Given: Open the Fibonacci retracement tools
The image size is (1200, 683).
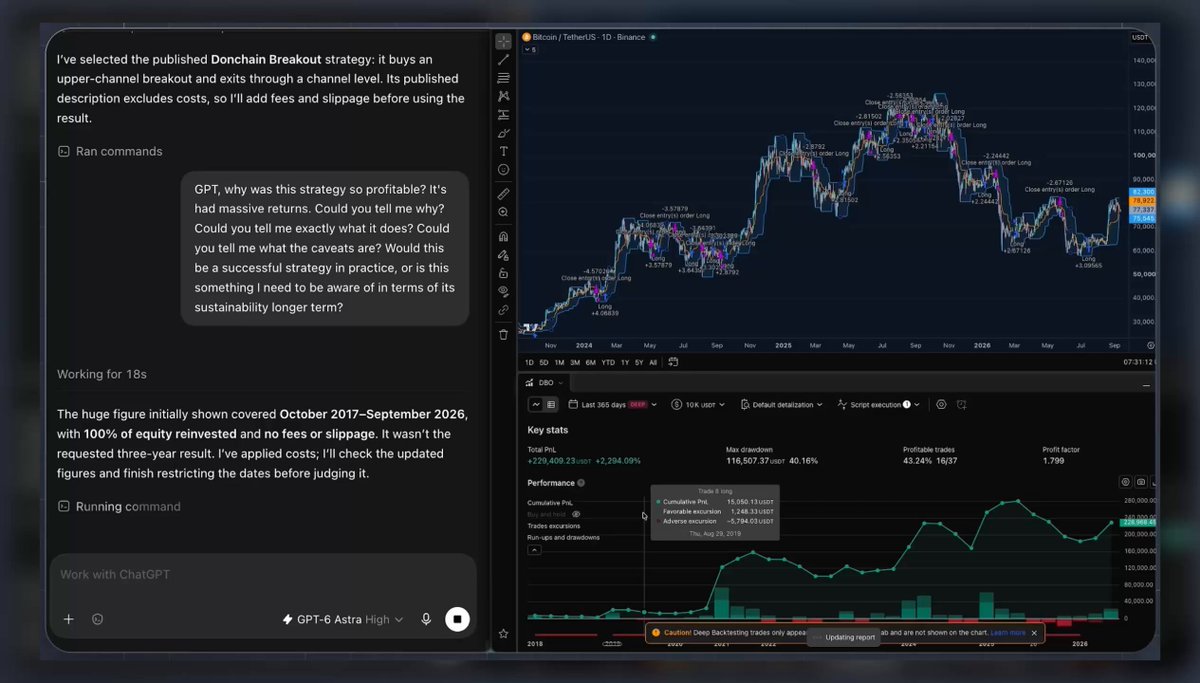Looking at the screenshot, I should click(503, 78).
